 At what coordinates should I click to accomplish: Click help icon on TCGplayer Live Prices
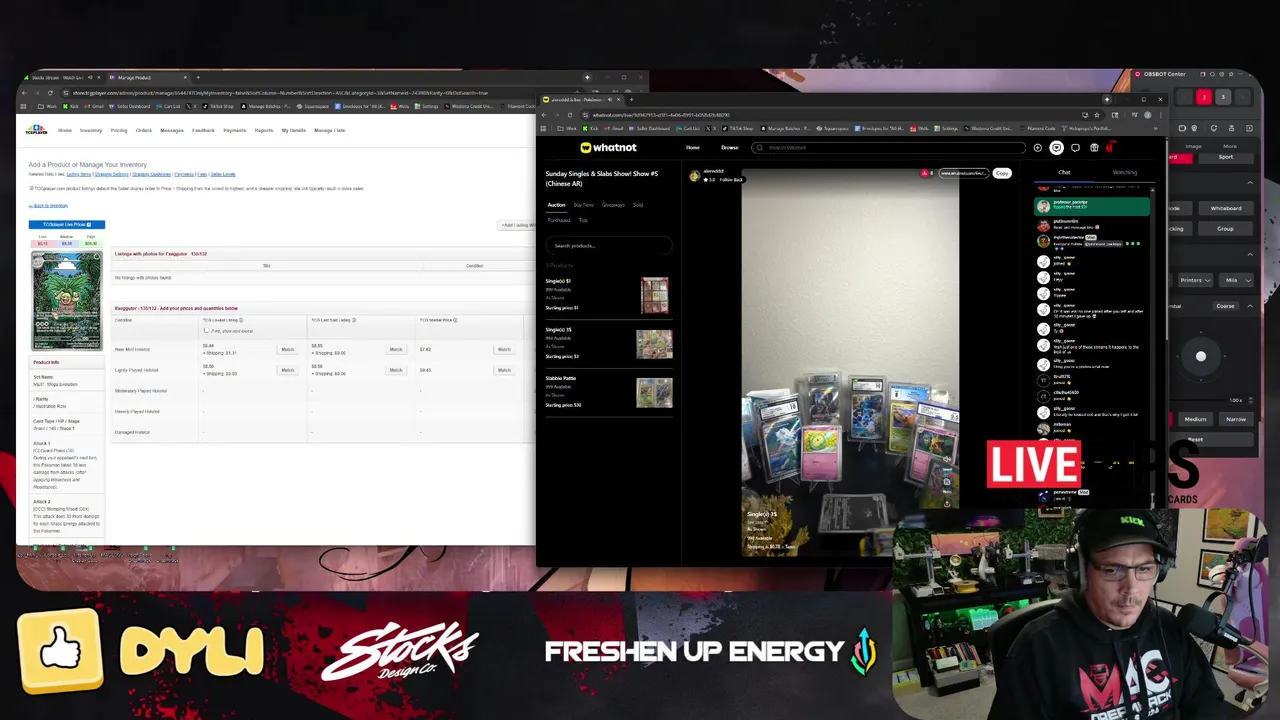pyautogui.click(x=89, y=224)
